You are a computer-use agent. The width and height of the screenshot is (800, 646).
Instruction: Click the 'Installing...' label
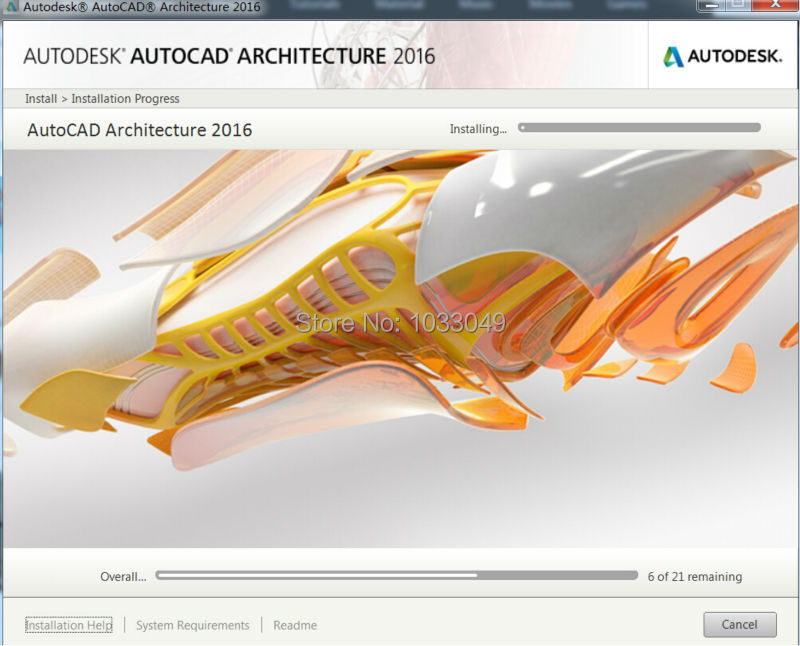click(x=478, y=129)
